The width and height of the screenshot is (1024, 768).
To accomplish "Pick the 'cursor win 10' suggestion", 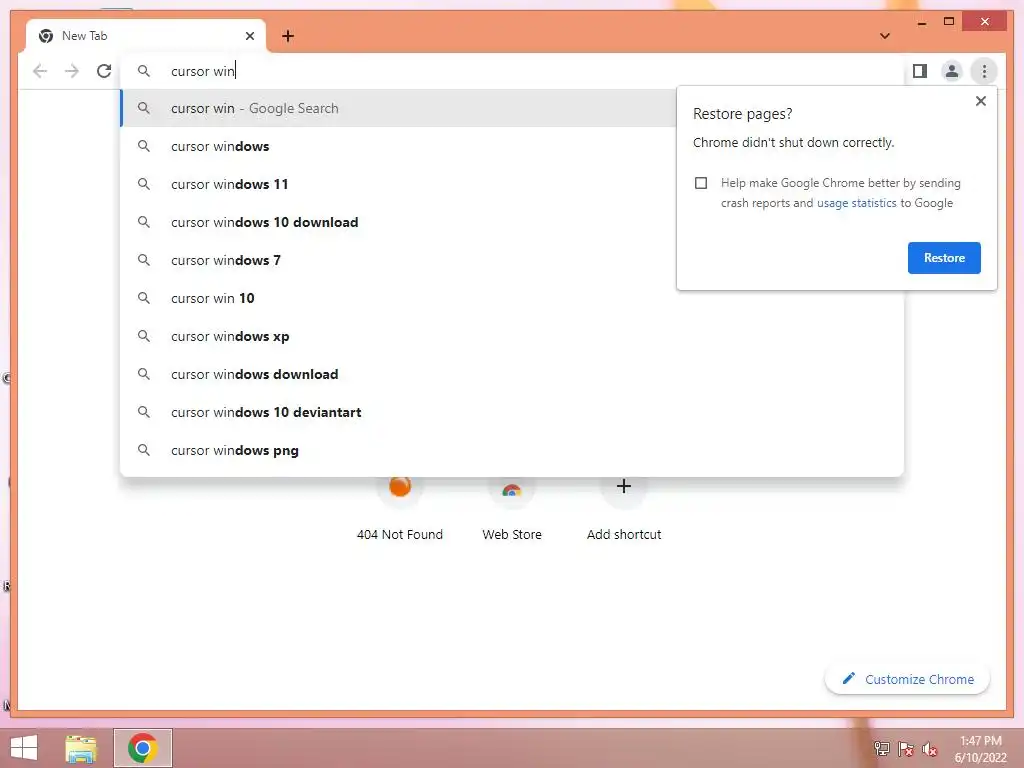I will (x=512, y=298).
